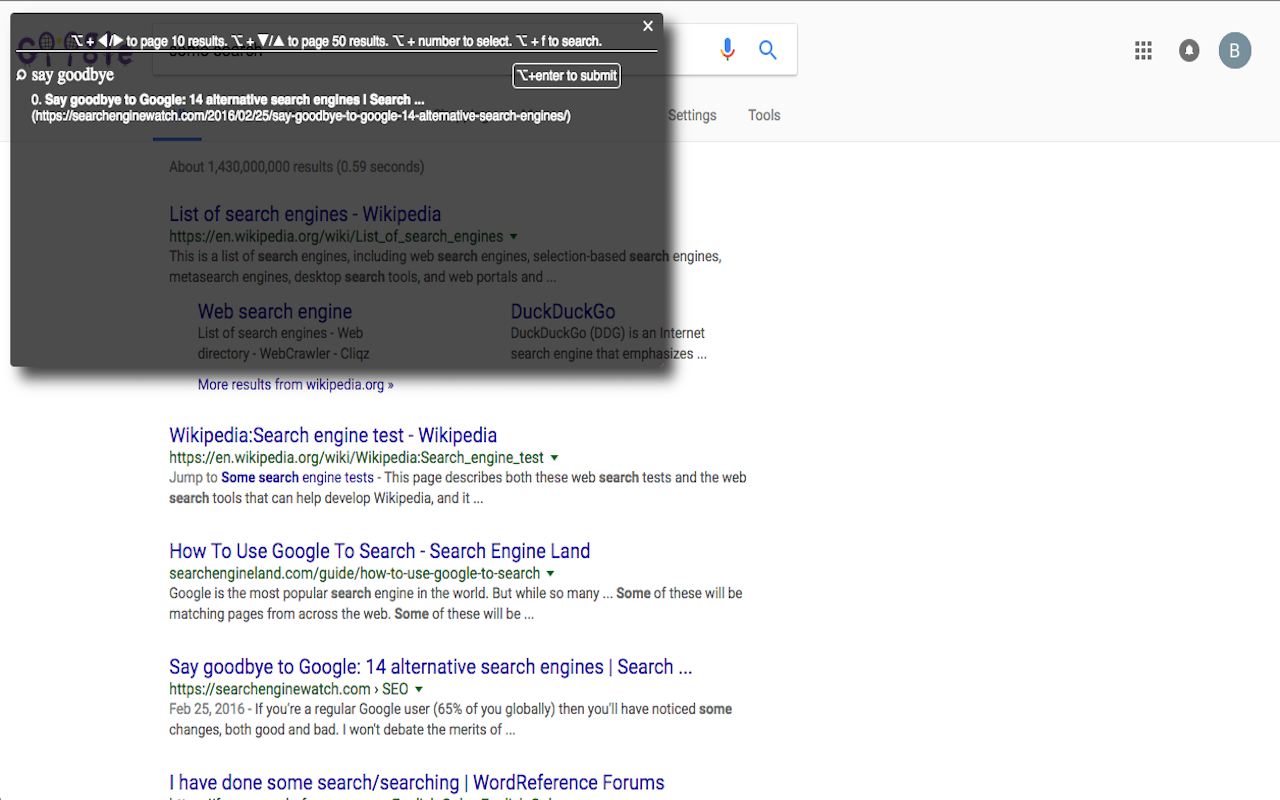Open 'How To Use Google To Search' result
This screenshot has width=1280, height=800.
click(x=380, y=551)
